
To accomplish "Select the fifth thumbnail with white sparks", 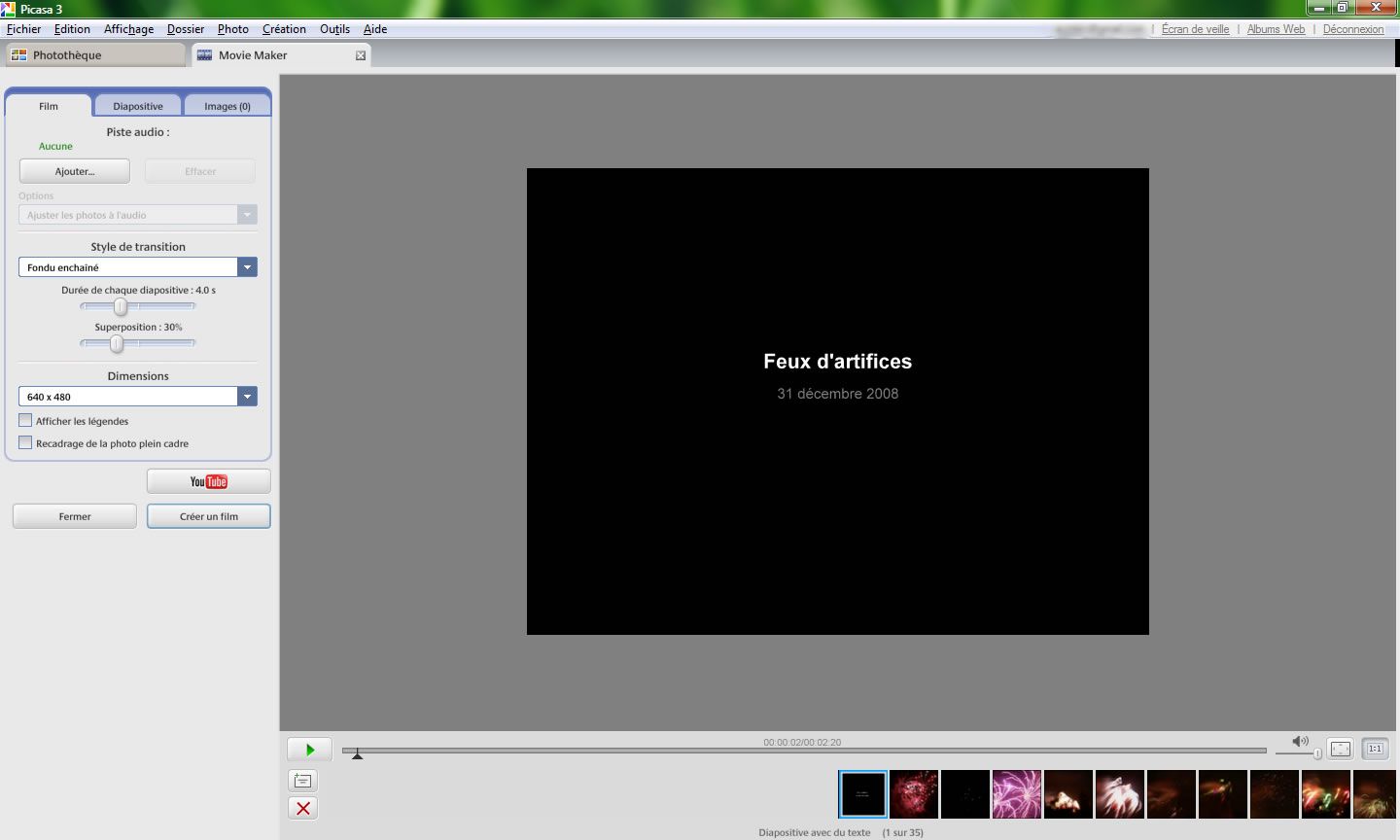I will click(x=1068, y=794).
